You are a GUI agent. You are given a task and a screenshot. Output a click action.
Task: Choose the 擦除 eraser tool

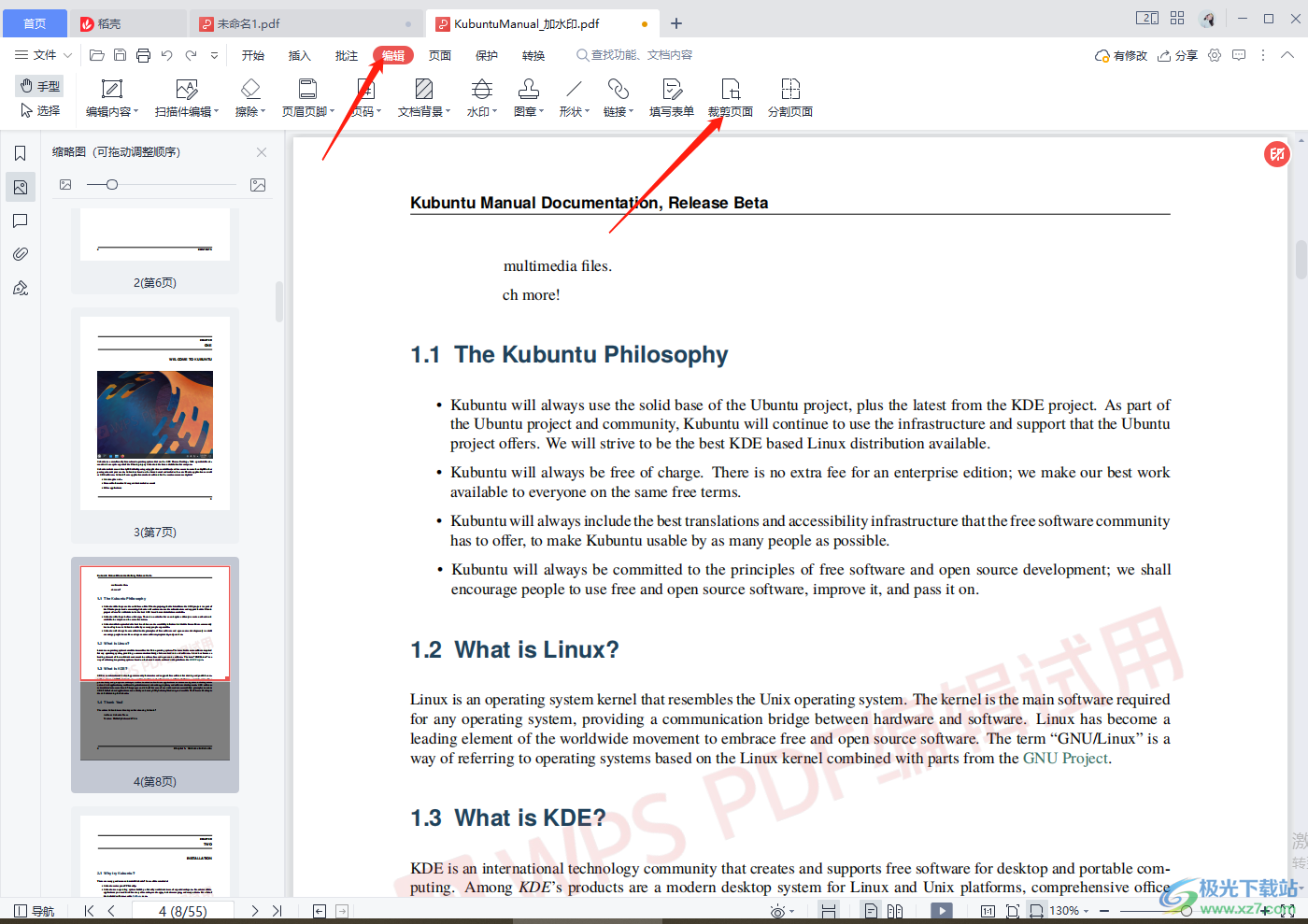tap(250, 98)
